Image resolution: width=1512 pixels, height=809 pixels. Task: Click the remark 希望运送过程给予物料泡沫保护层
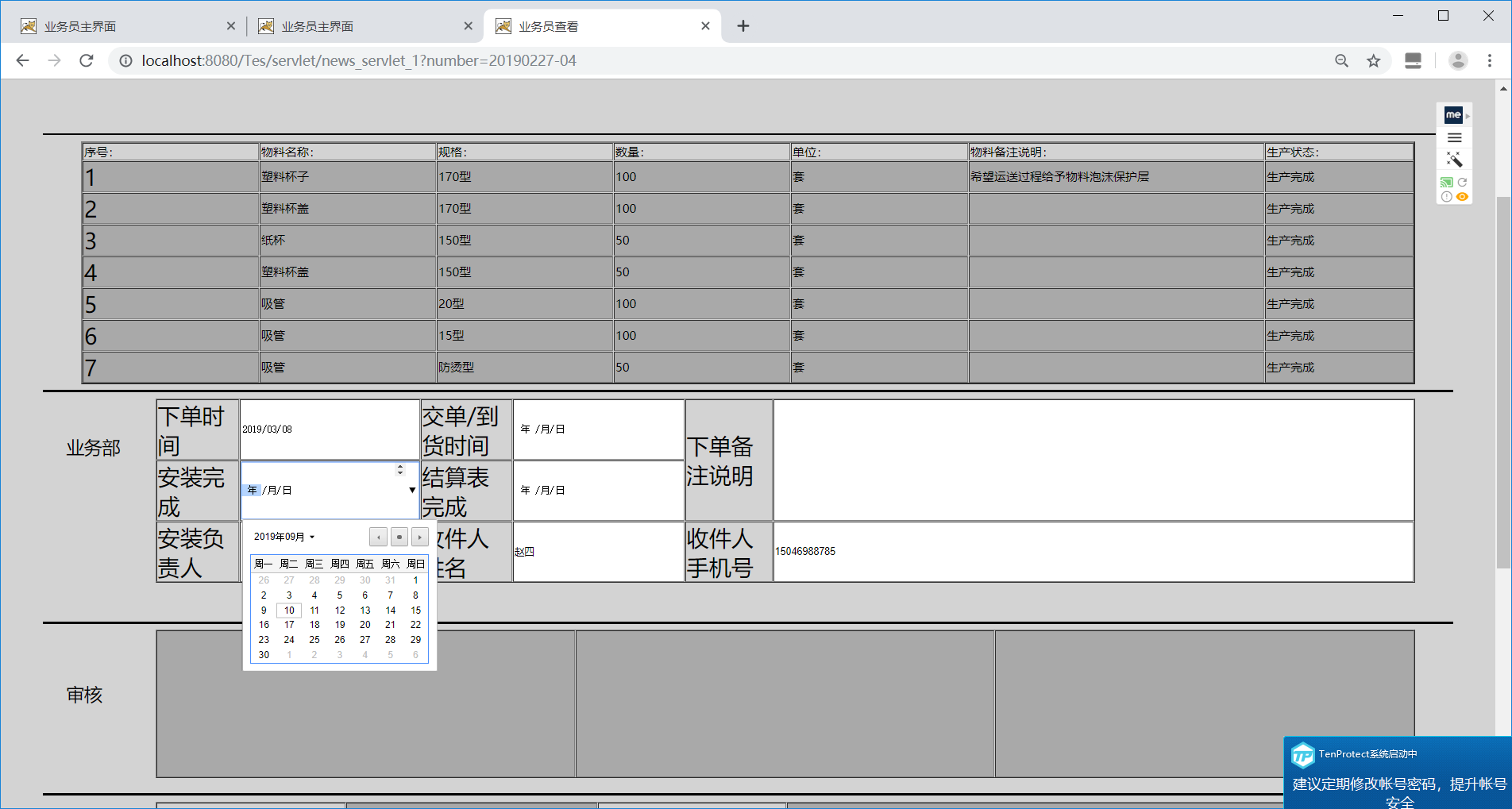point(1059,177)
